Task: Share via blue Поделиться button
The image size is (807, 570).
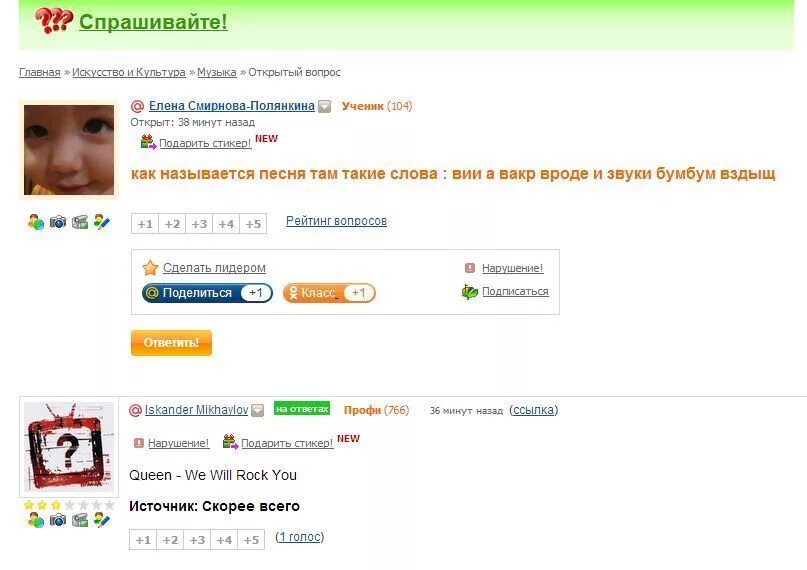Action: pos(207,293)
